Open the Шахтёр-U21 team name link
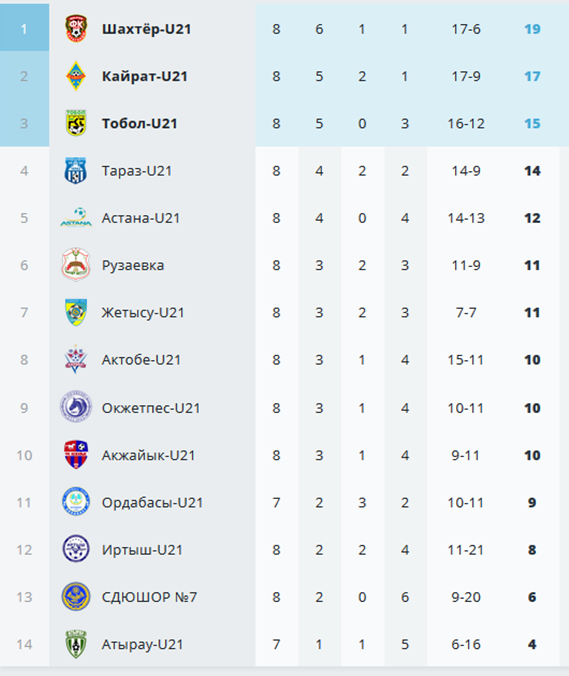Screen dimensions: 569x676 pos(146,29)
